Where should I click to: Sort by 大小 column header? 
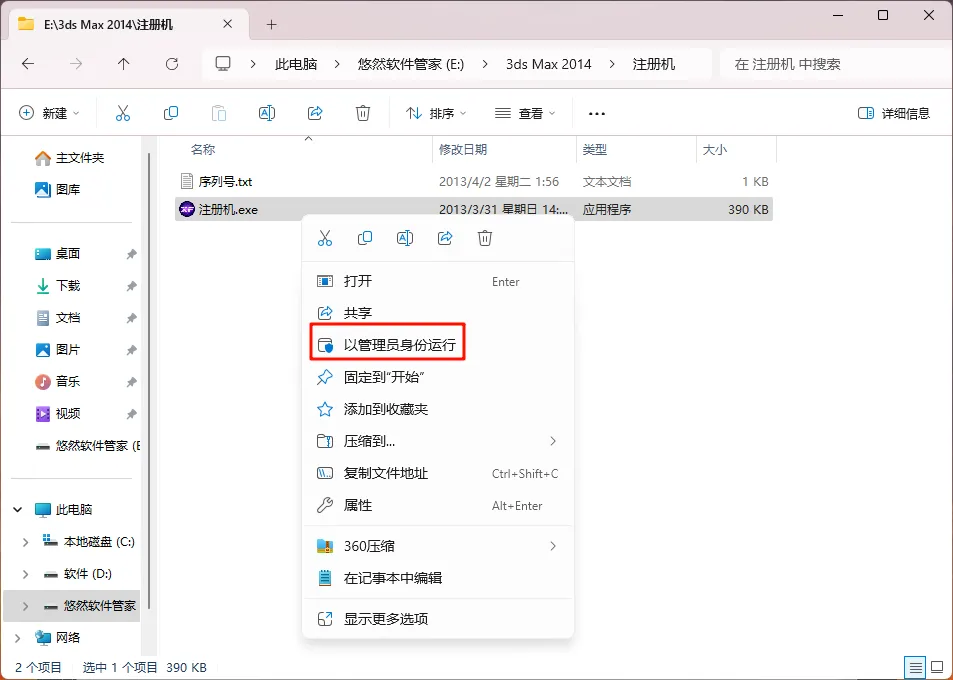[715, 149]
